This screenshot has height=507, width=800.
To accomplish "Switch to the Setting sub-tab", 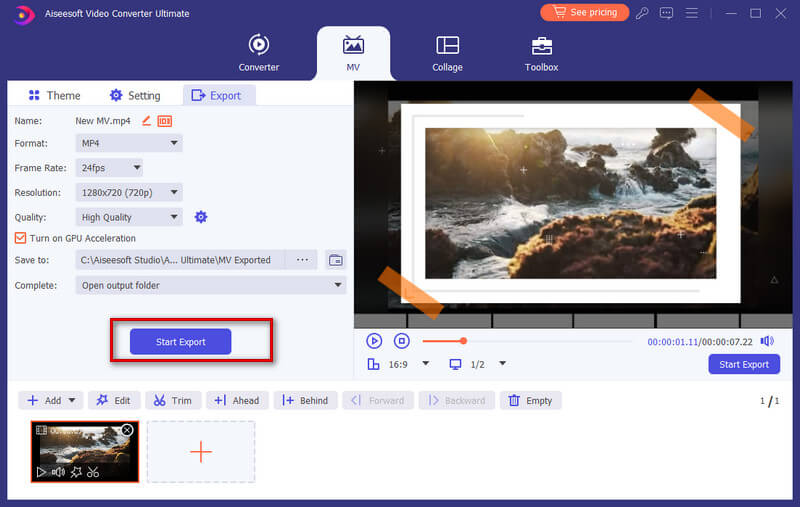I will point(135,95).
